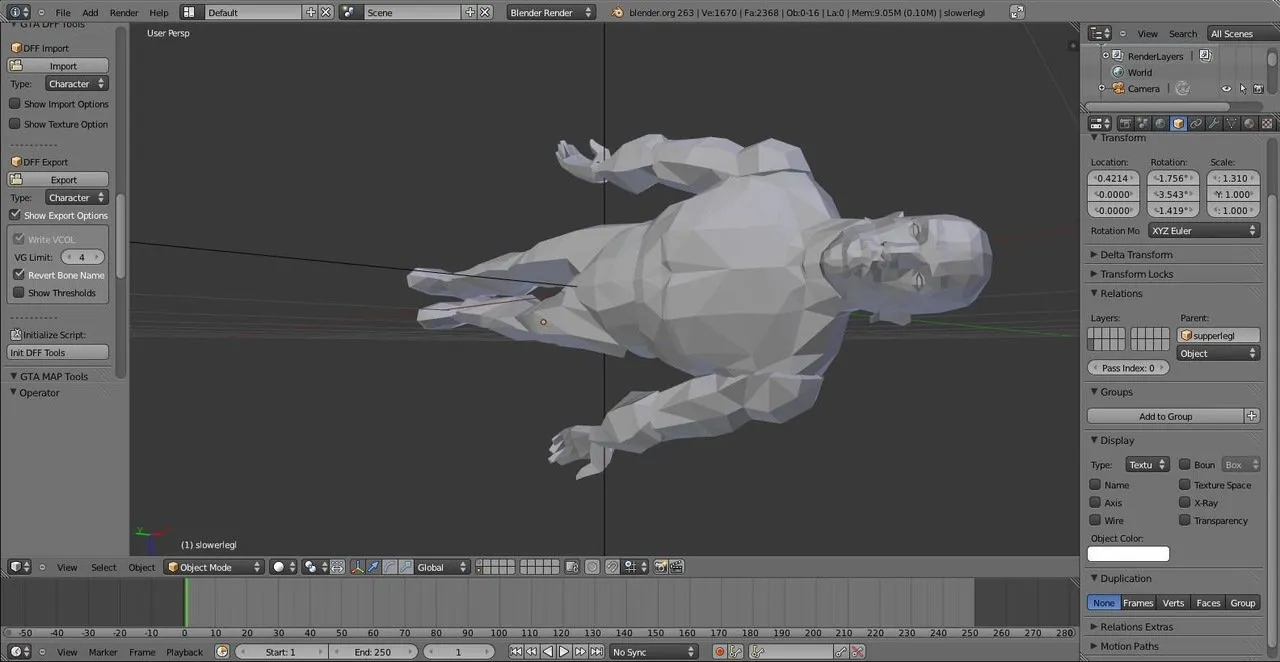The width and height of the screenshot is (1280, 662).
Task: Open the Global orientation dropdown
Action: coord(442,567)
